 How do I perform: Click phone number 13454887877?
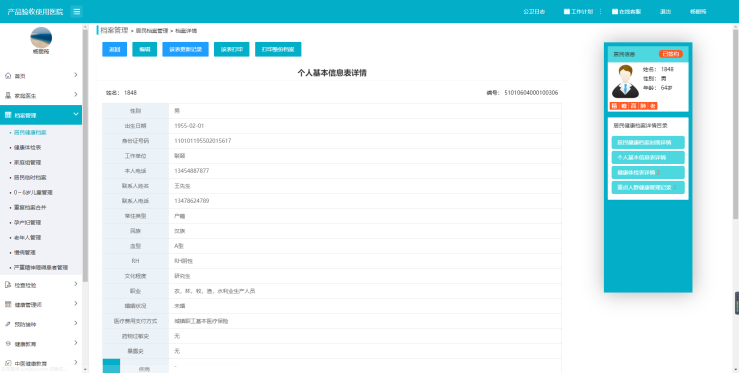(x=192, y=171)
